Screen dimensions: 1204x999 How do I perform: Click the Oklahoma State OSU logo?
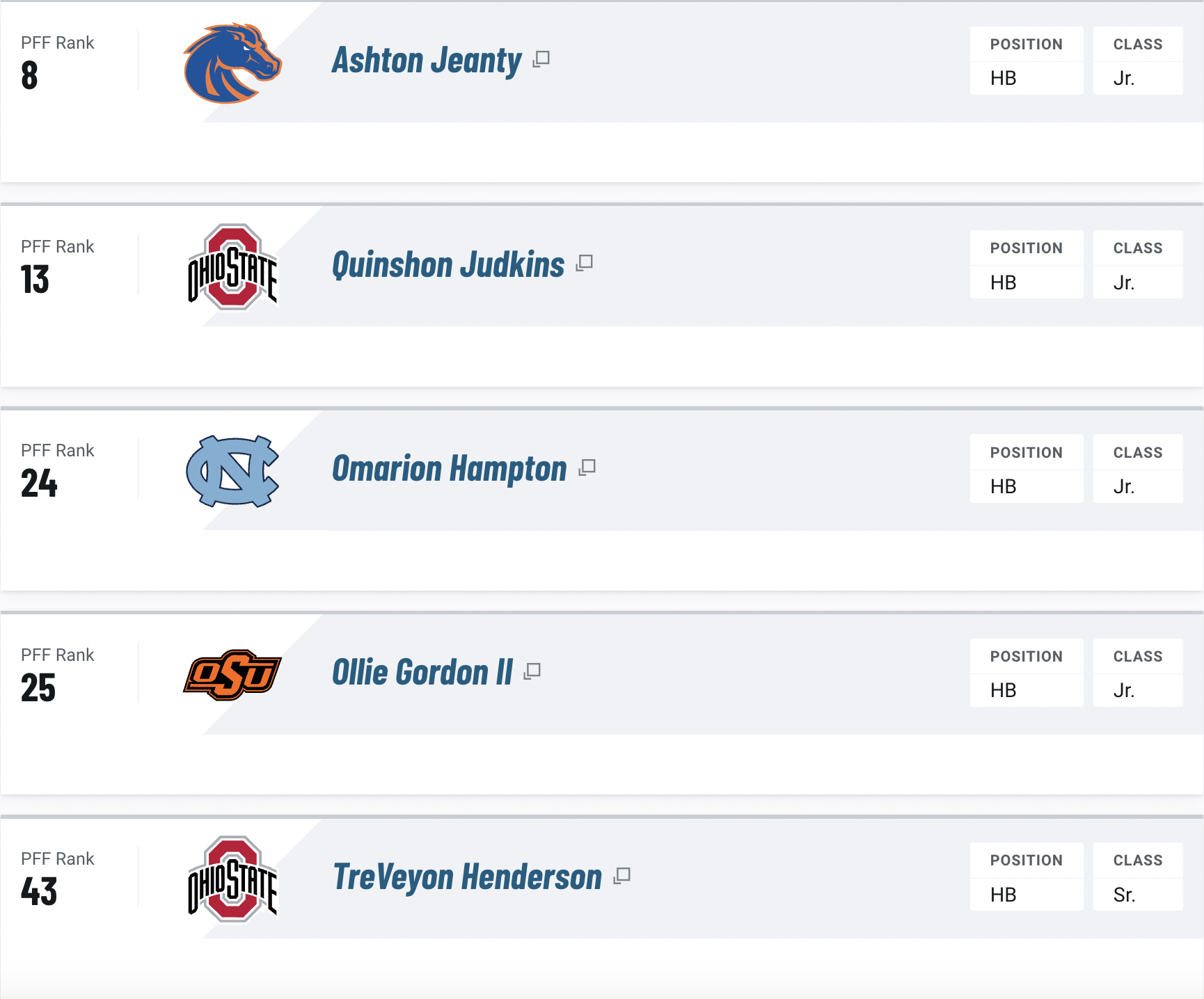click(x=232, y=674)
